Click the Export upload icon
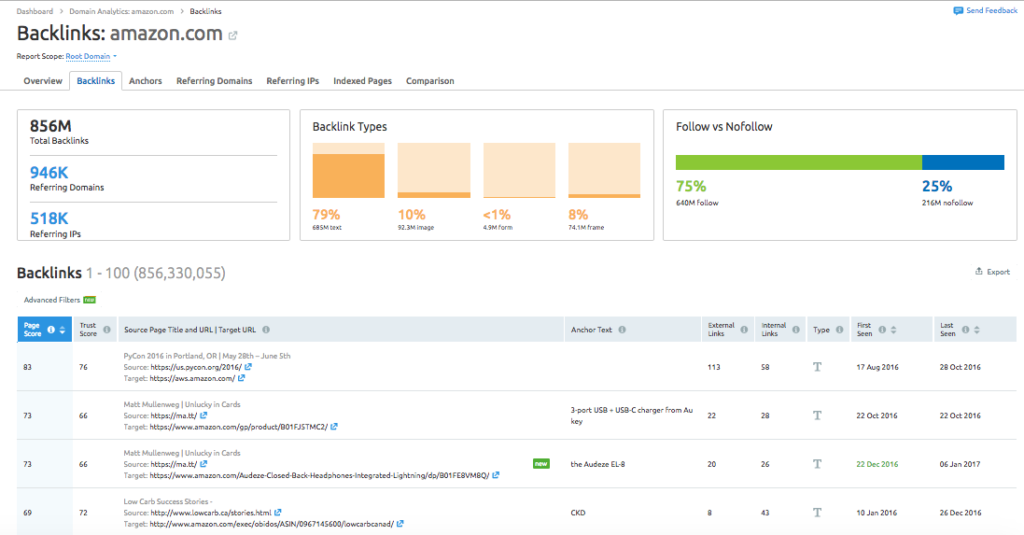 point(978,271)
